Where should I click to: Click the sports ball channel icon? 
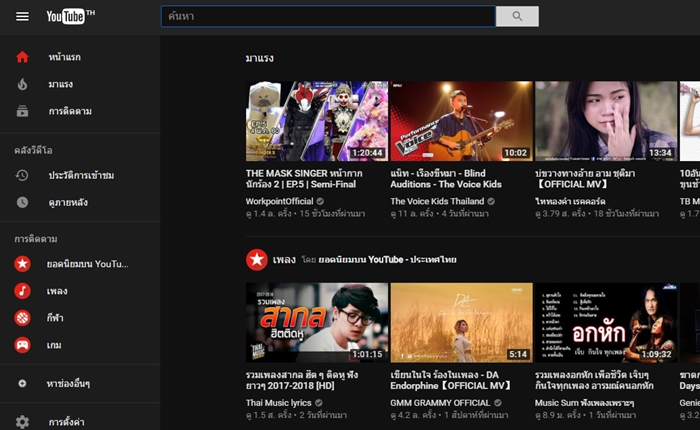click(22, 318)
